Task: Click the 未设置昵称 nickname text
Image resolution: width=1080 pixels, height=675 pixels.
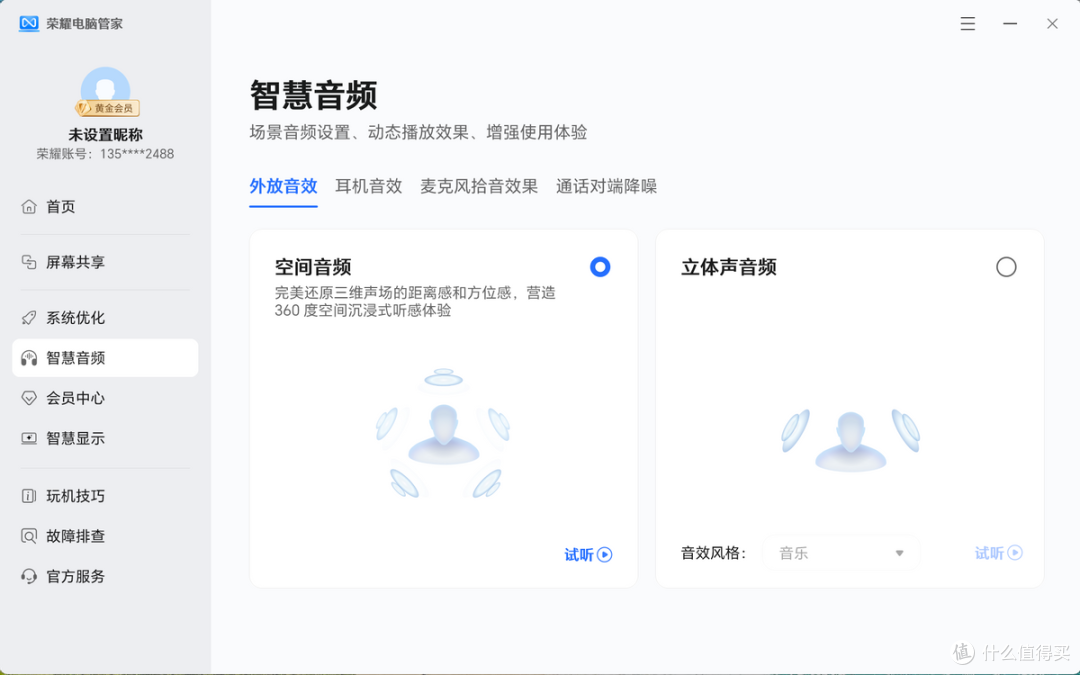Action: coord(105,135)
